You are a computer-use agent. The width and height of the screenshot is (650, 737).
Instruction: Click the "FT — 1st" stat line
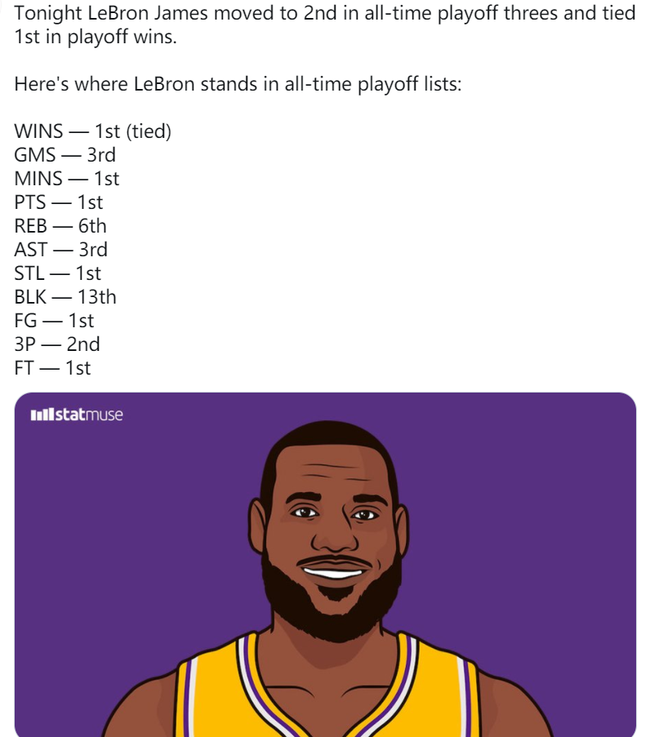pos(52,368)
